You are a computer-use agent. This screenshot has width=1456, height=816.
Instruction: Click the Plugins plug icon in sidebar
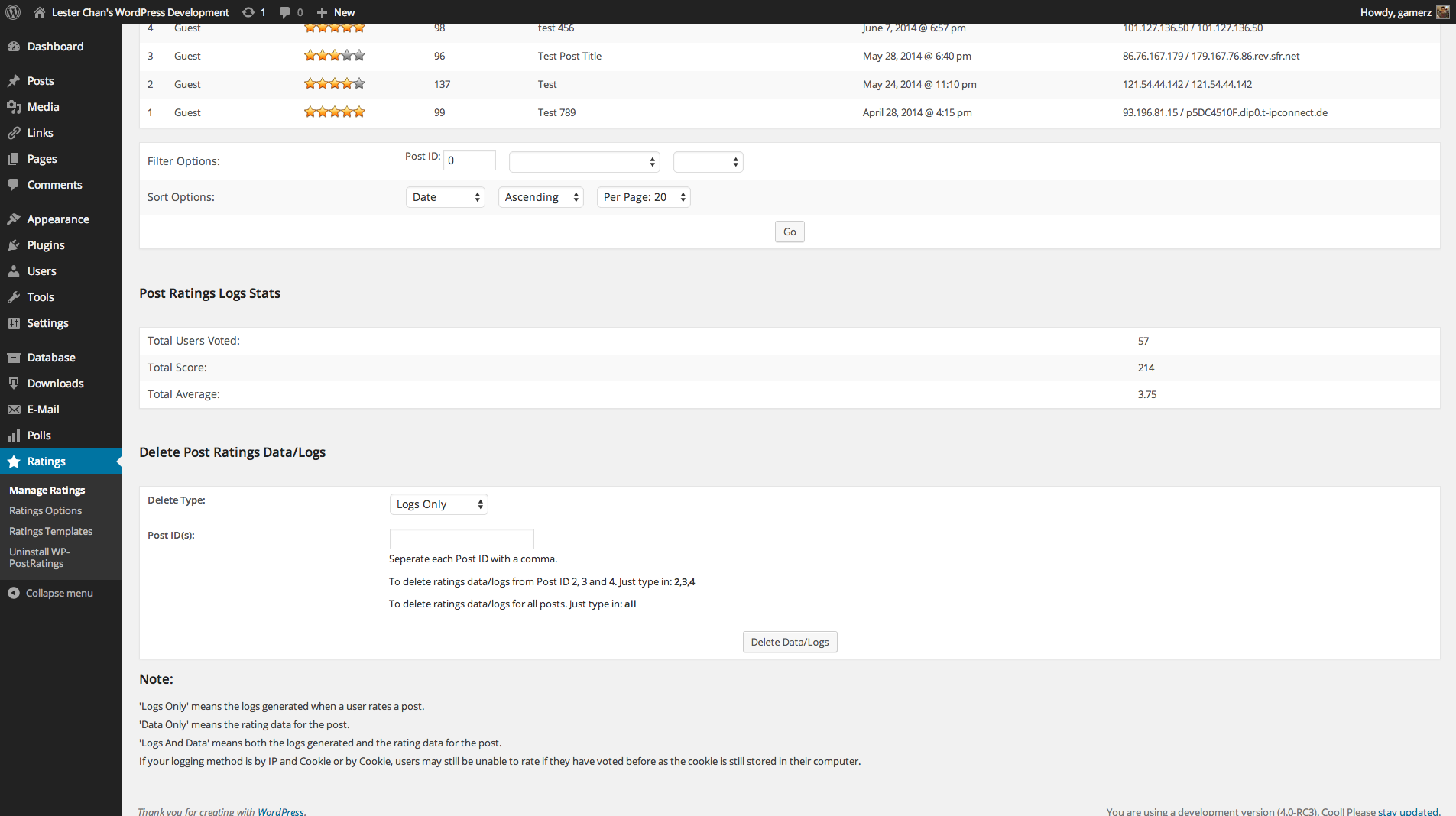14,245
